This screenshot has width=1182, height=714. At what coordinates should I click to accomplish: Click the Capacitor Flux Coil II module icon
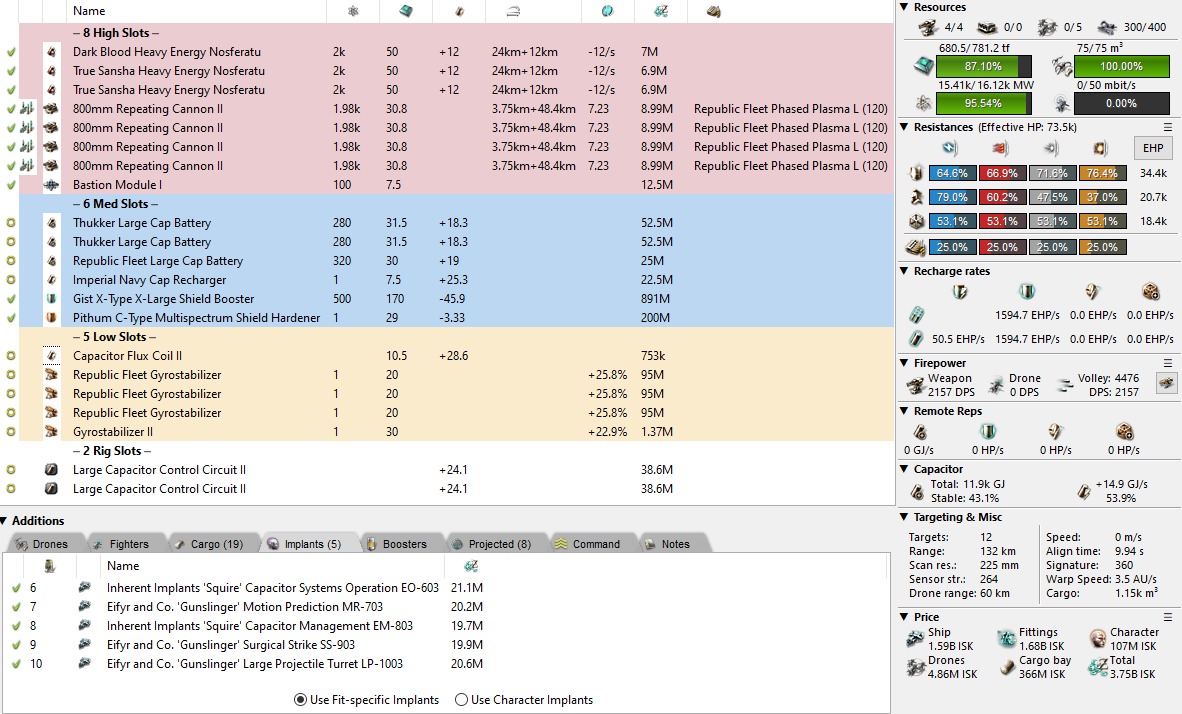pos(52,356)
